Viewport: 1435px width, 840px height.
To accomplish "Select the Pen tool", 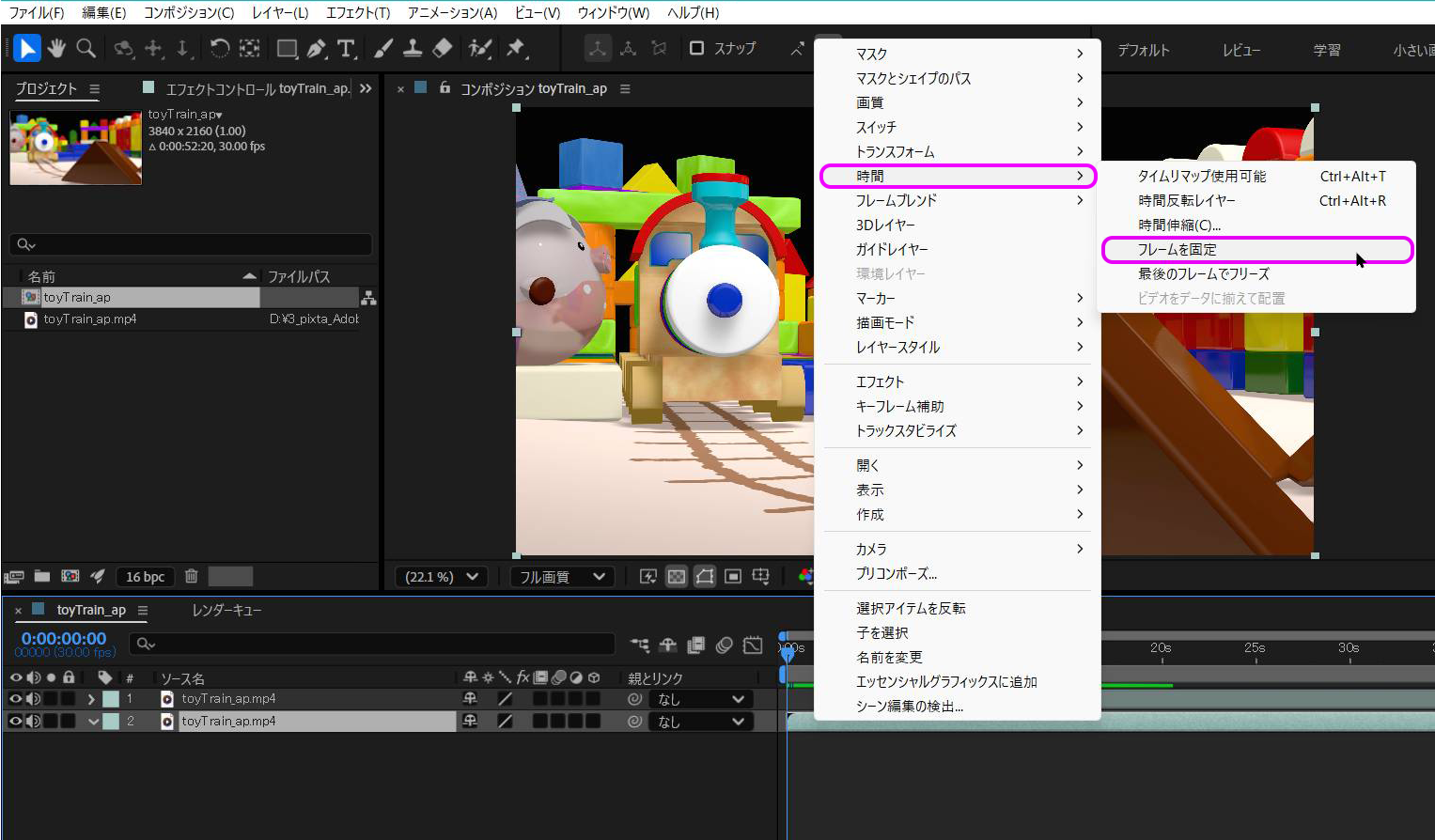I will coord(317,48).
